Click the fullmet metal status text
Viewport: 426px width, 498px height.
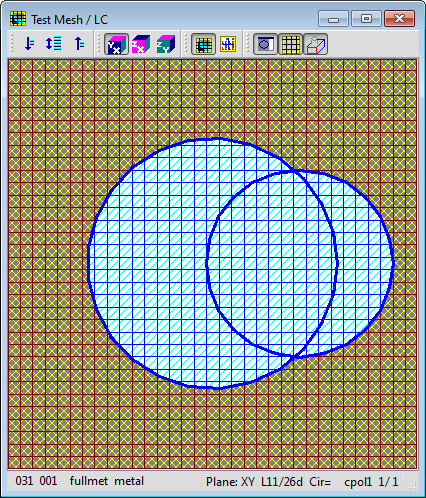[x=107, y=481]
